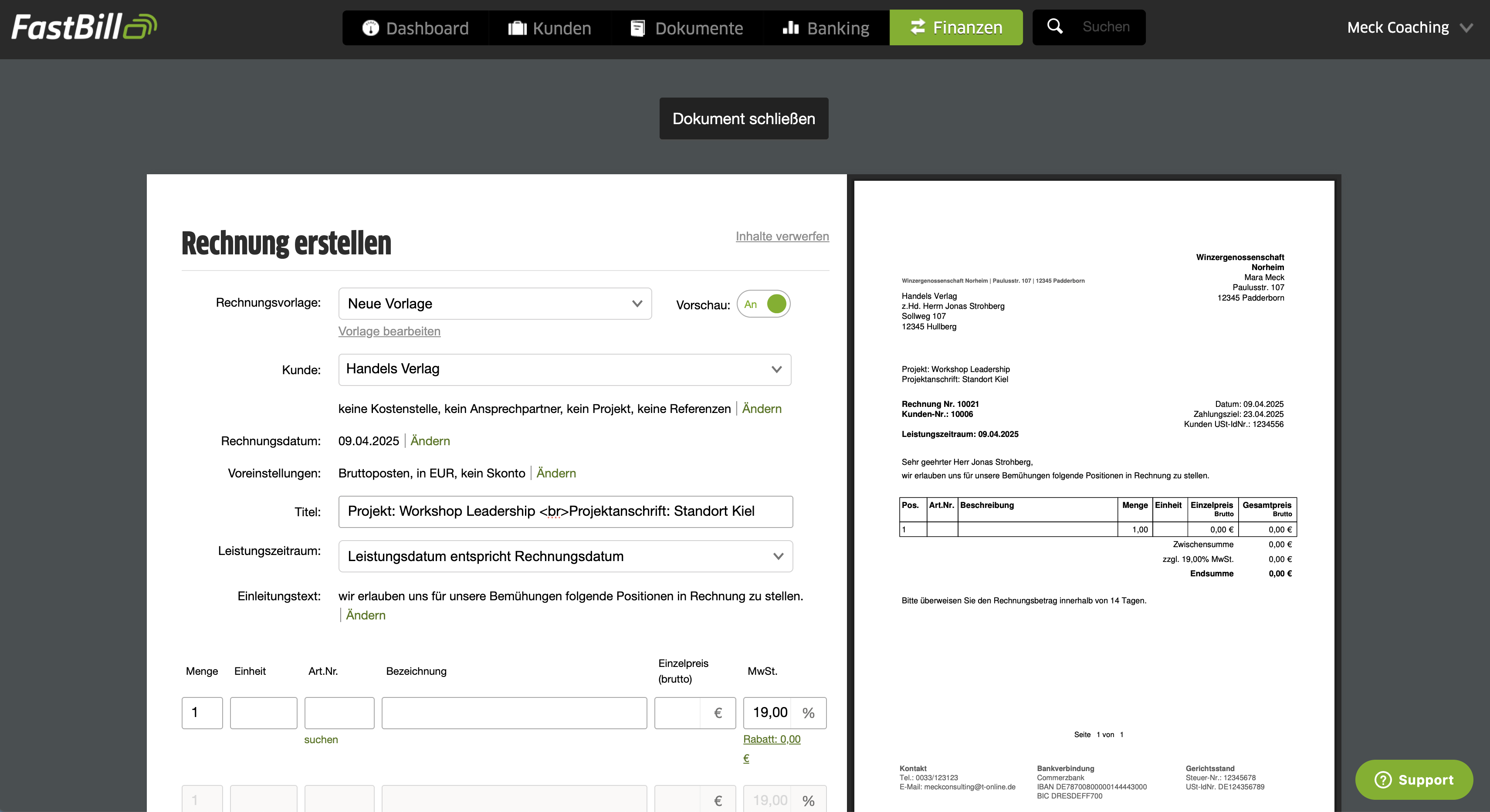This screenshot has width=1490, height=812.
Task: Click the Finanzen arrows icon
Action: pos(918,27)
